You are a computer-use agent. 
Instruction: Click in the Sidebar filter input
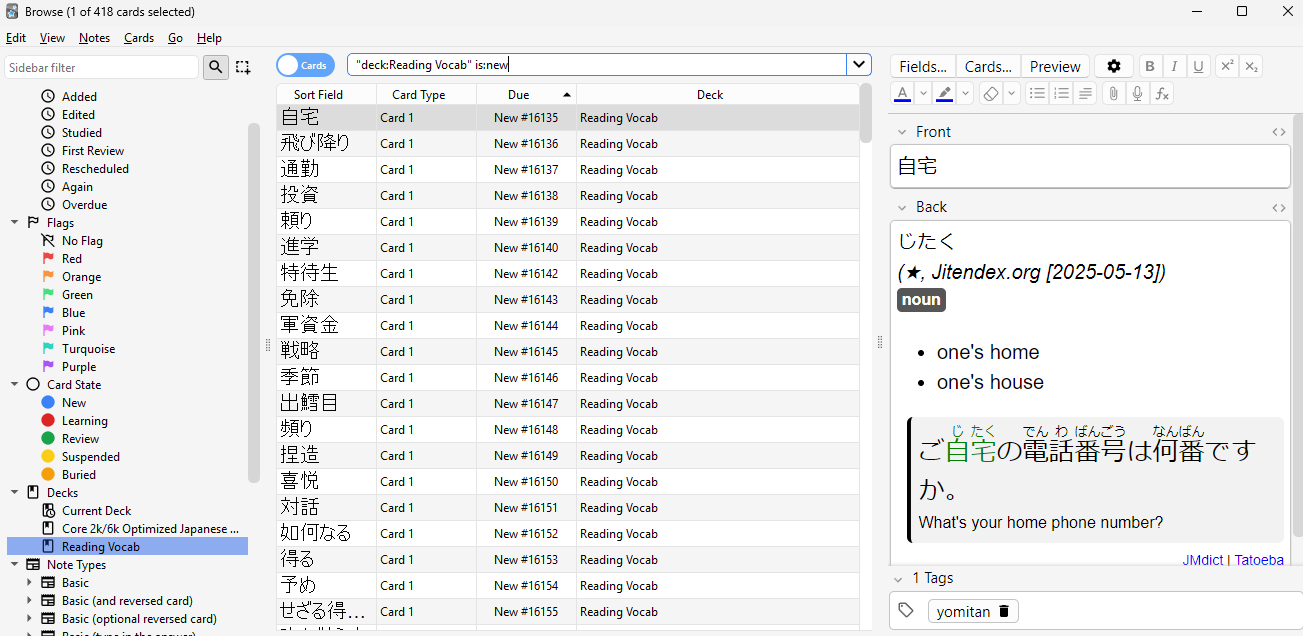pyautogui.click(x=102, y=67)
